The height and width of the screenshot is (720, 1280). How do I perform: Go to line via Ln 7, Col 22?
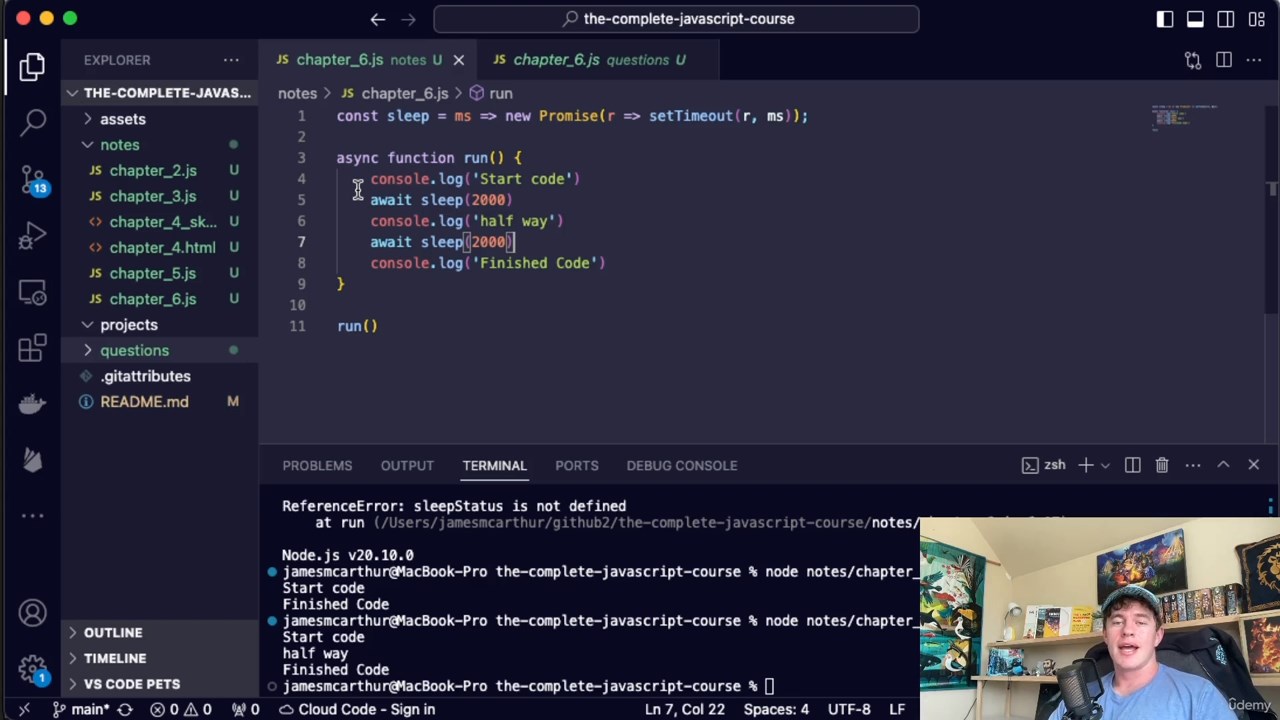click(685, 709)
